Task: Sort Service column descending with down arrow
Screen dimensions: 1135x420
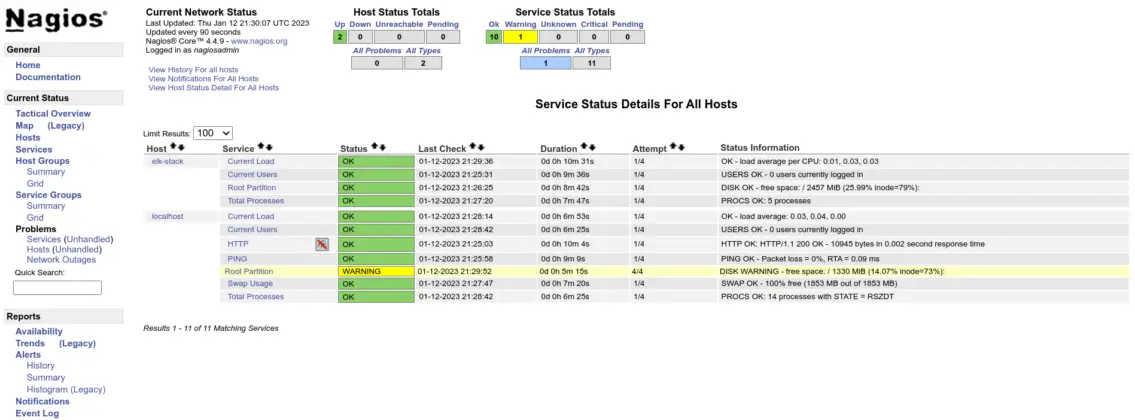Action: click(x=269, y=148)
